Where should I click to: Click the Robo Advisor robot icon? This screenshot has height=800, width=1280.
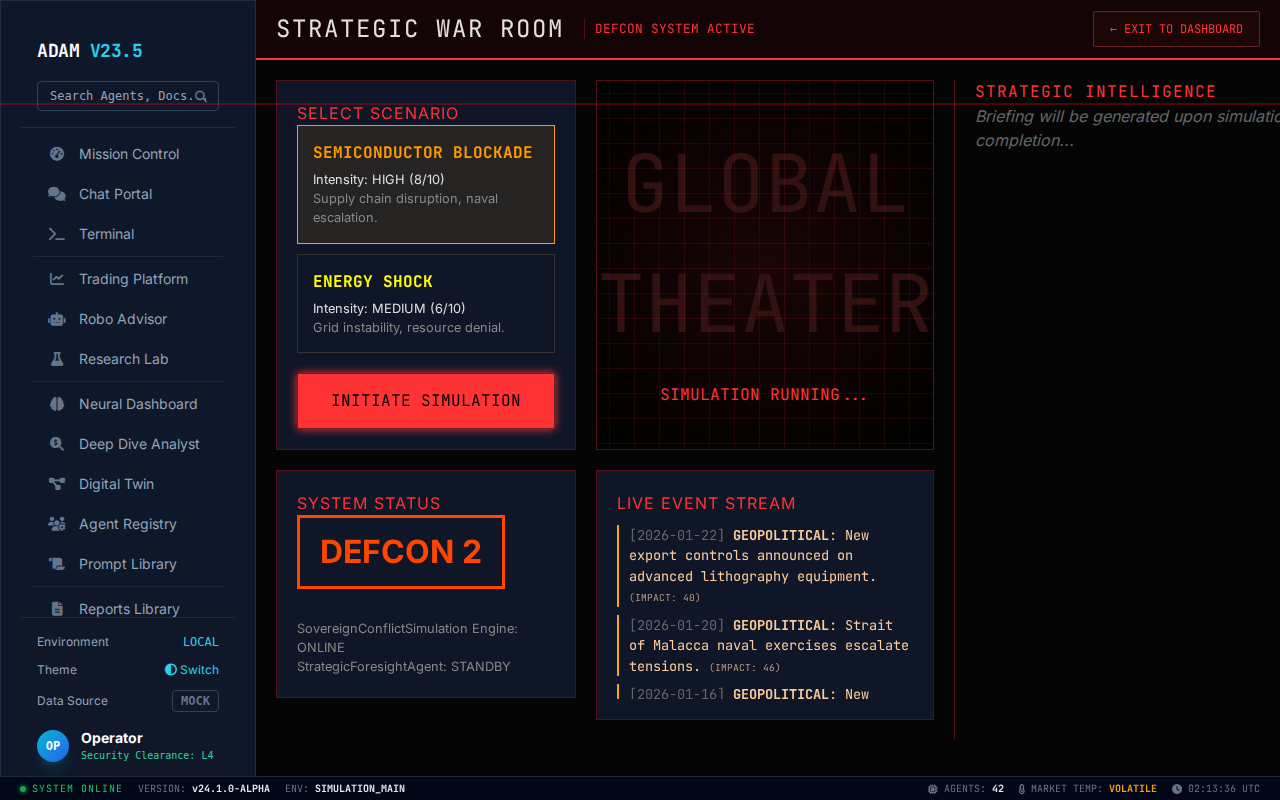pos(57,319)
